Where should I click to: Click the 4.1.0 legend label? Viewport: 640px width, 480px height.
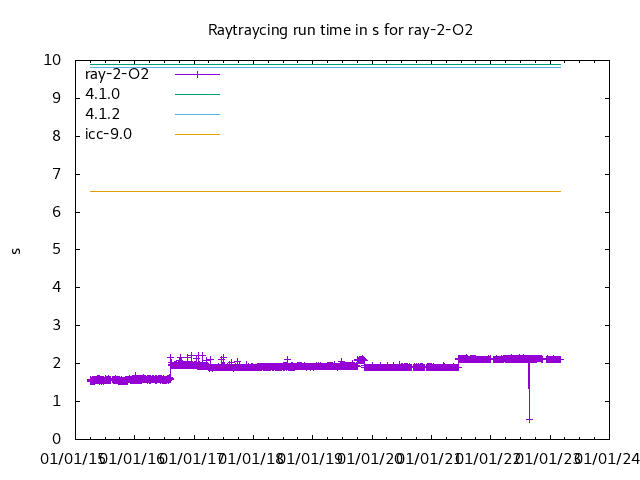tap(102, 94)
